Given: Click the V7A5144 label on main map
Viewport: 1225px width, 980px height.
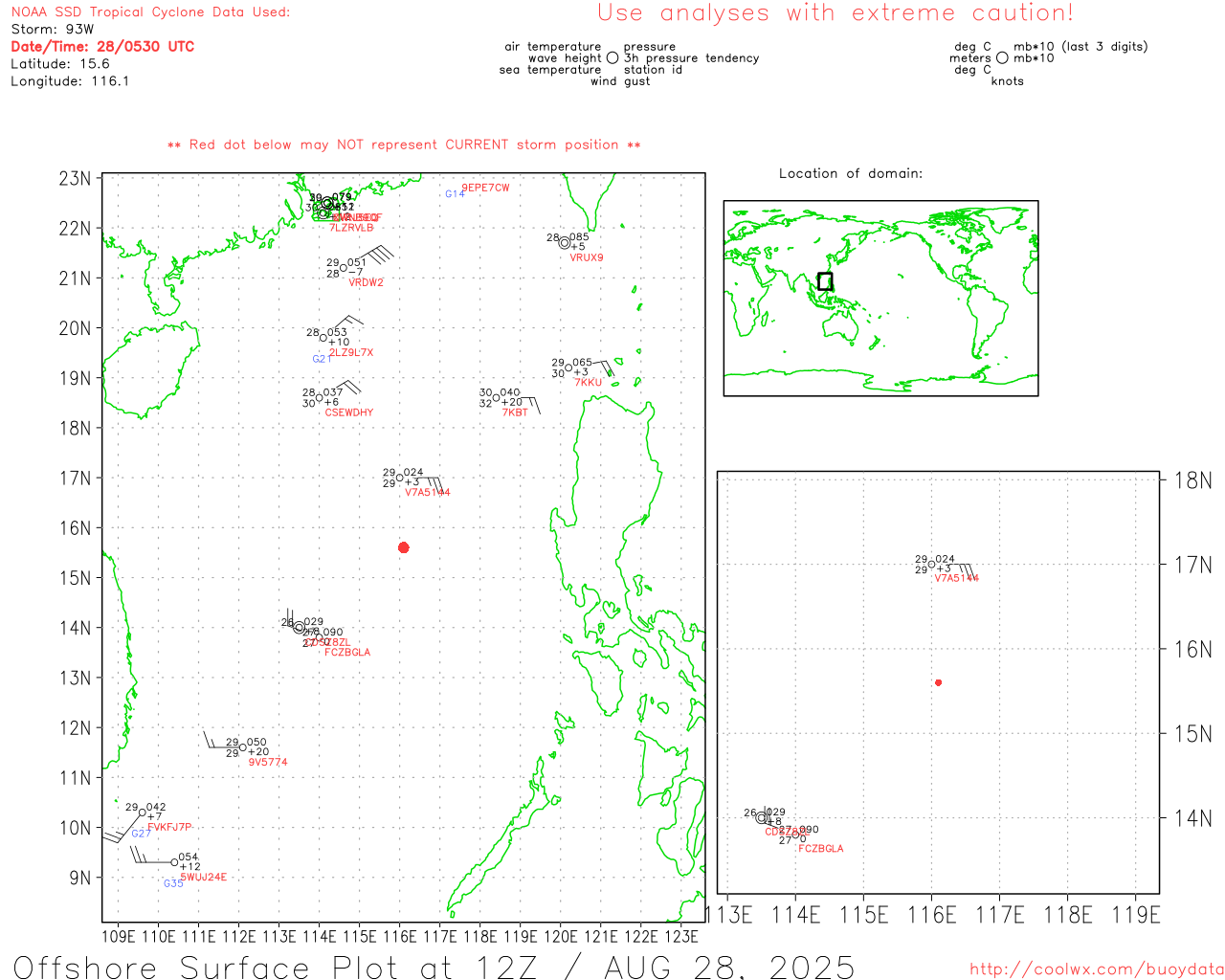Looking at the screenshot, I should pyautogui.click(x=427, y=492).
